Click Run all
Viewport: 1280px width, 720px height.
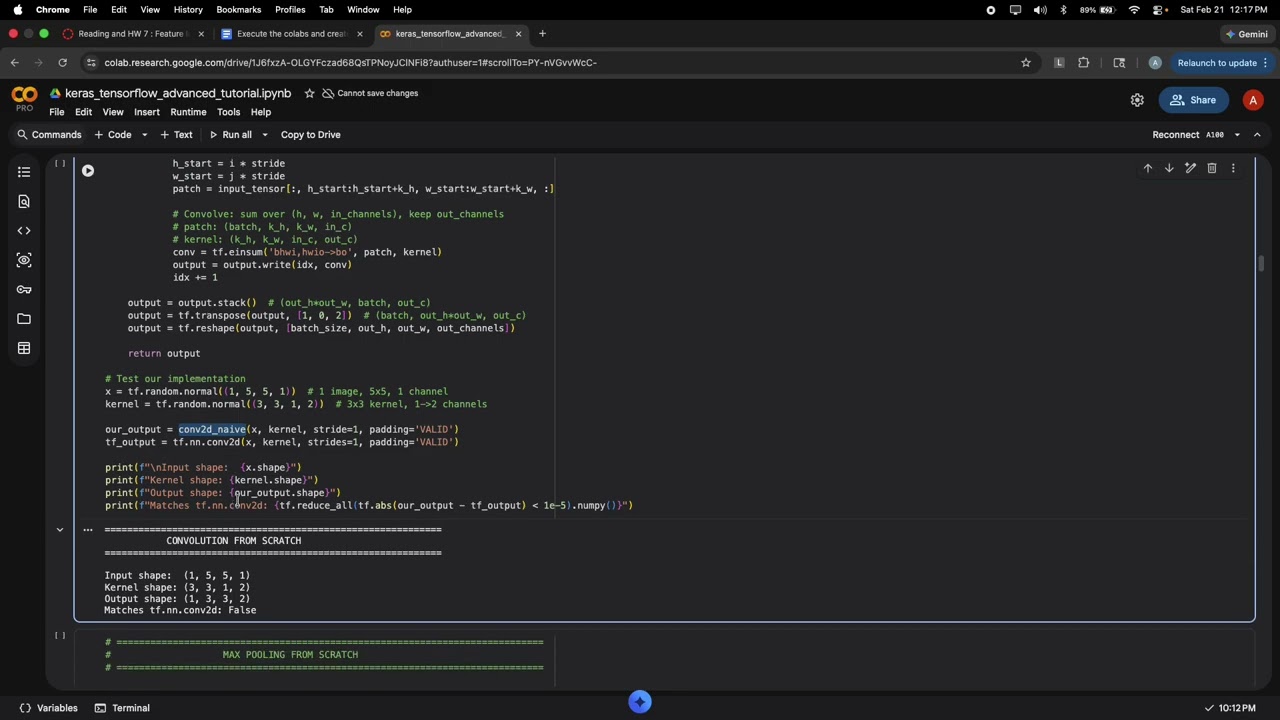pyautogui.click(x=231, y=135)
